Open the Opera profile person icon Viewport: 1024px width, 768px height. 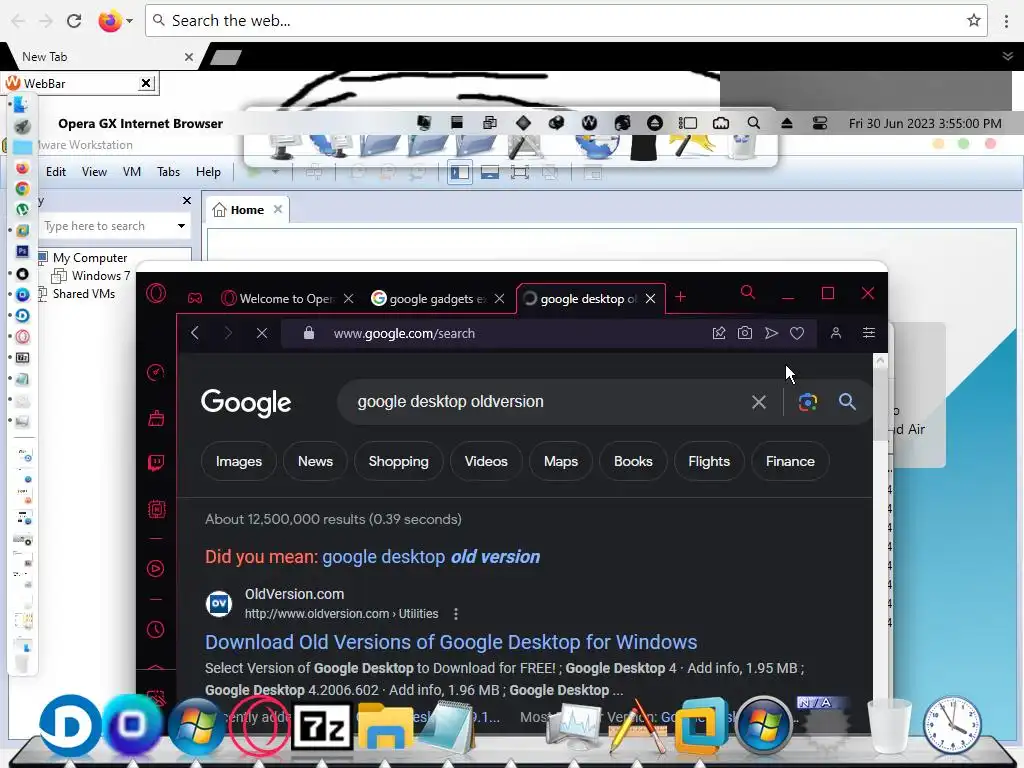click(835, 333)
